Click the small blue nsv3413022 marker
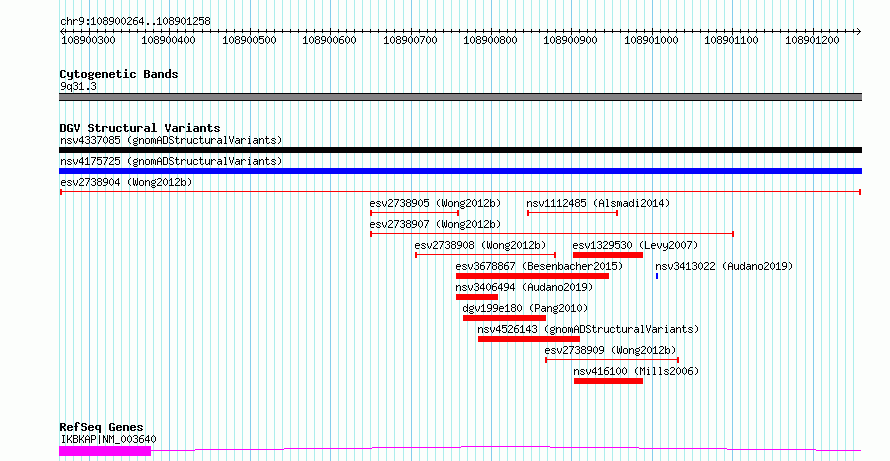890x461 pixels. [x=657, y=276]
